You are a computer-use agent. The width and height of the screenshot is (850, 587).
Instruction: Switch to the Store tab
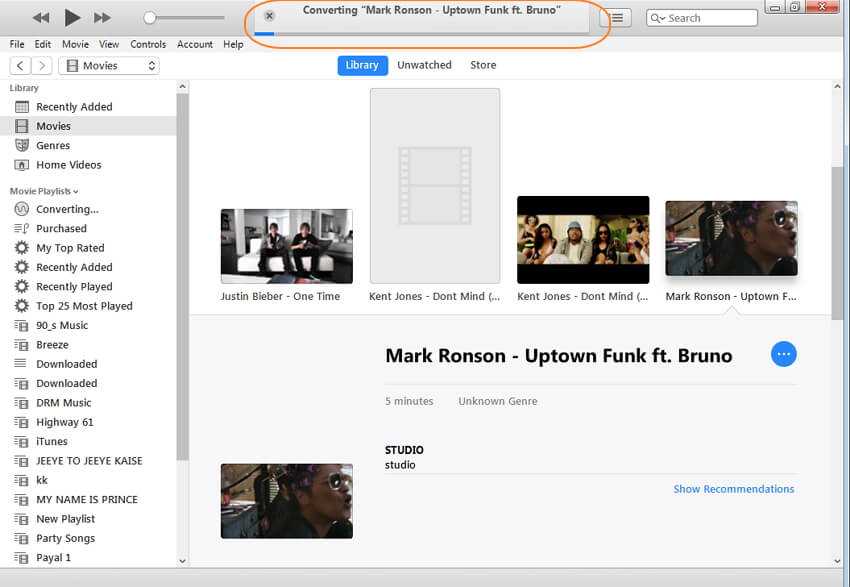coord(483,65)
